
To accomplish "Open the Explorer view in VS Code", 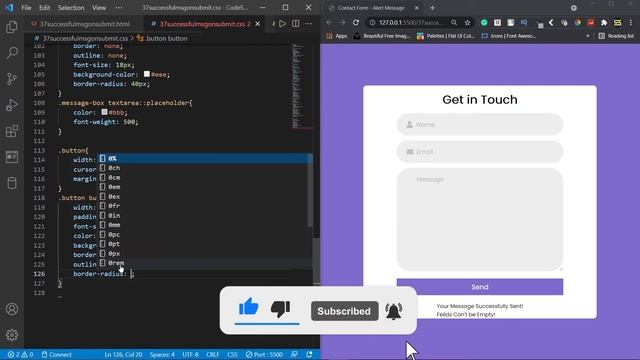I will tap(12, 27).
